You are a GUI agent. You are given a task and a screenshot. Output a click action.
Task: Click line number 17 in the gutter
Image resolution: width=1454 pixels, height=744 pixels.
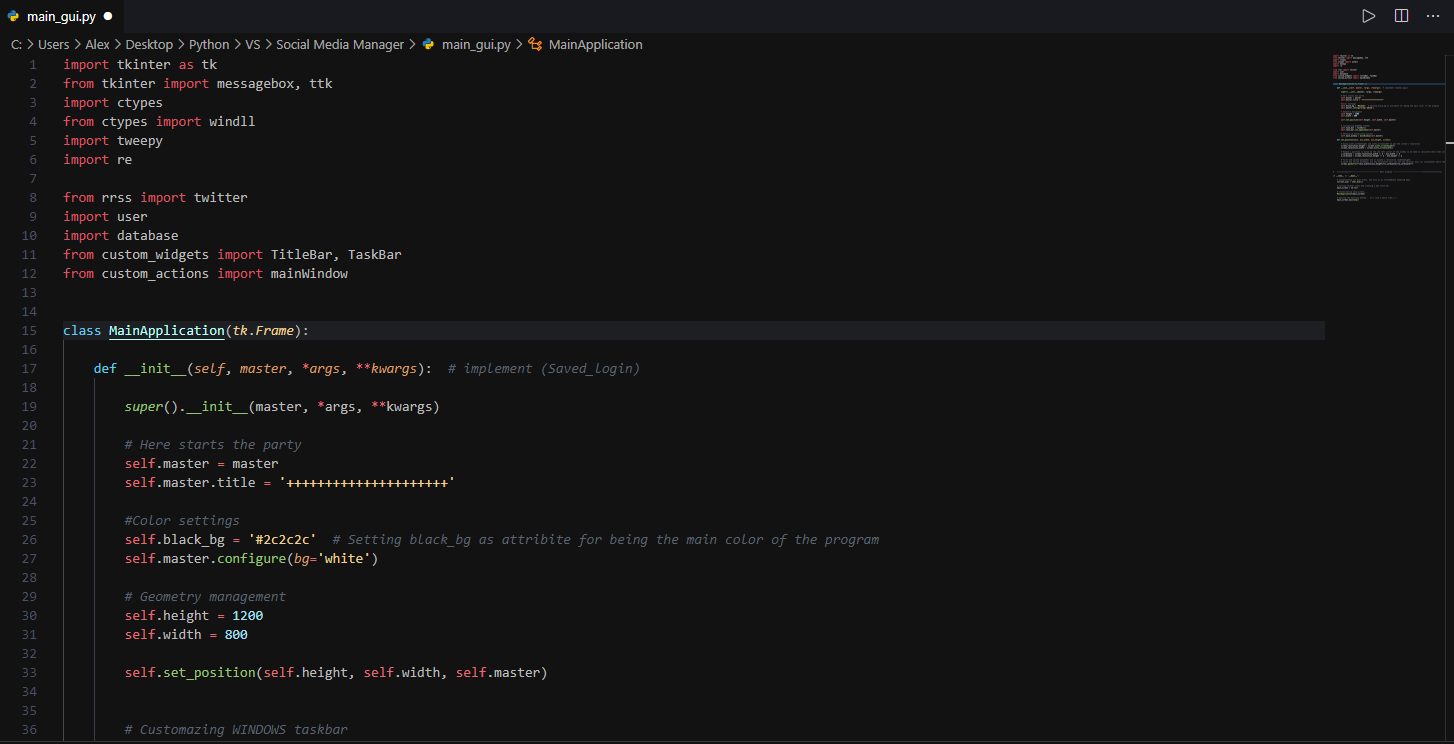[x=29, y=369]
